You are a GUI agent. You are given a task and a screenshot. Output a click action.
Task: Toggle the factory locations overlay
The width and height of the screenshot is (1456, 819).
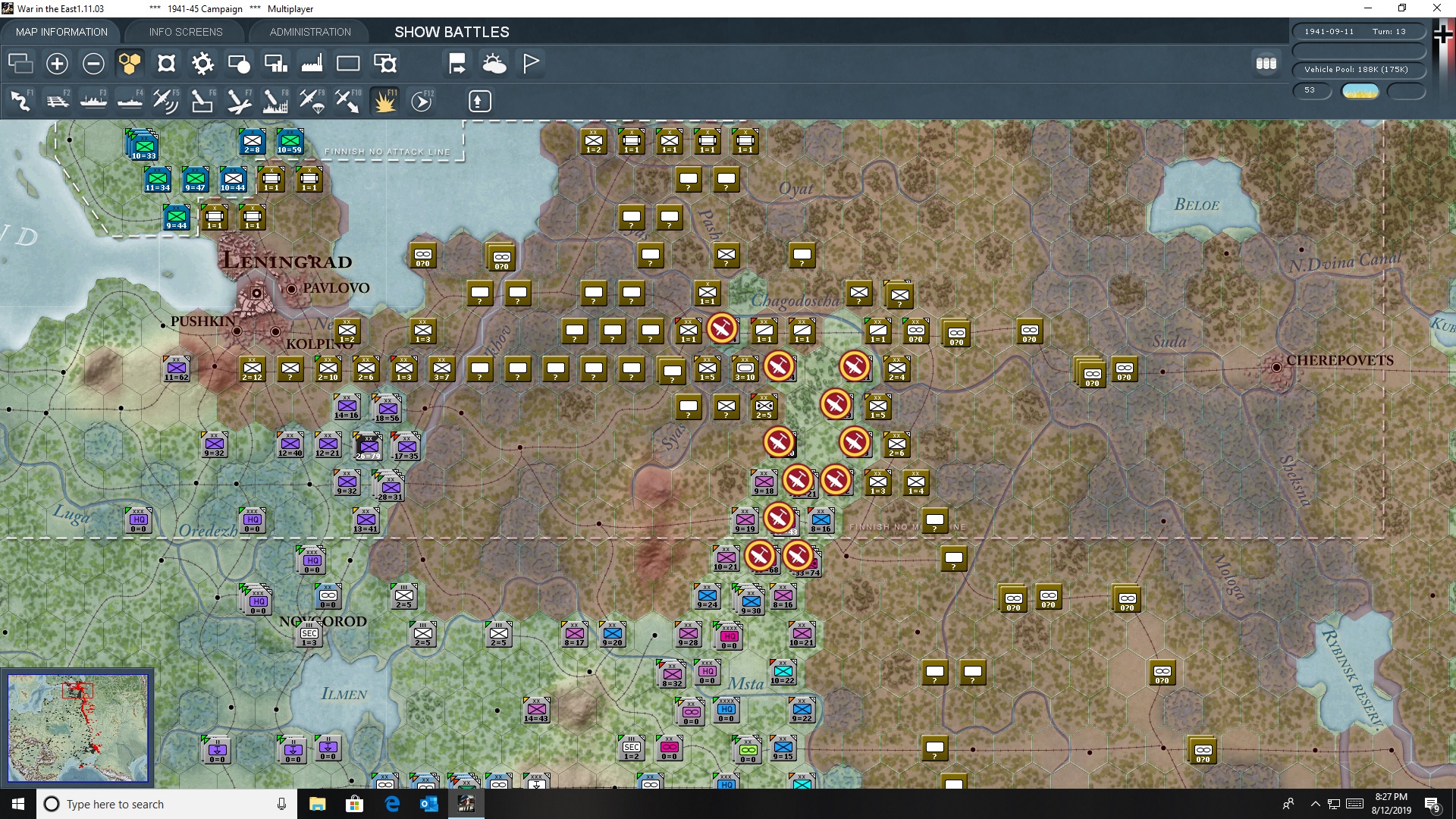[x=312, y=64]
